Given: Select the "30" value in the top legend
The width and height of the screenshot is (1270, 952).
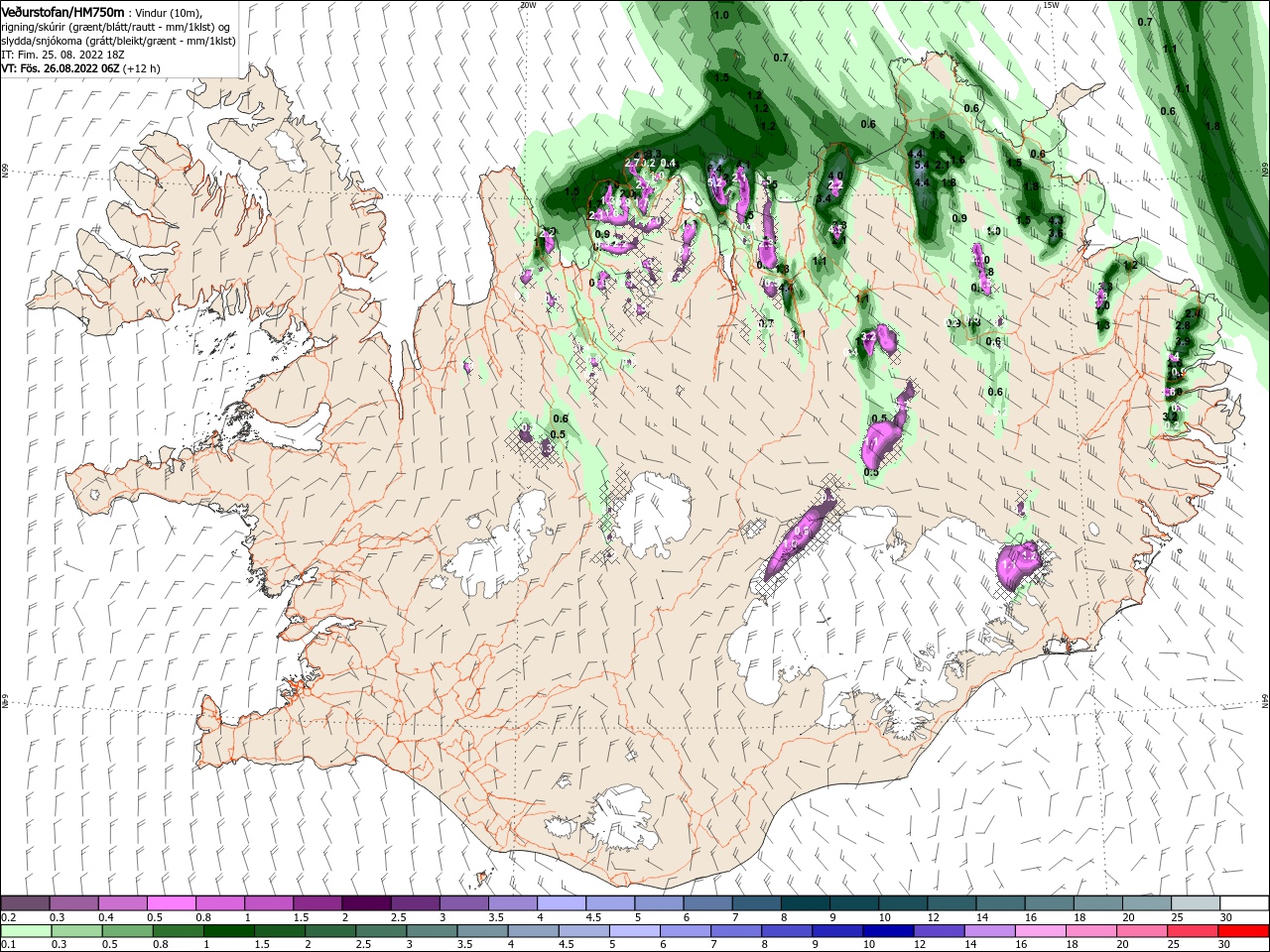Looking at the screenshot, I should pos(1226,917).
